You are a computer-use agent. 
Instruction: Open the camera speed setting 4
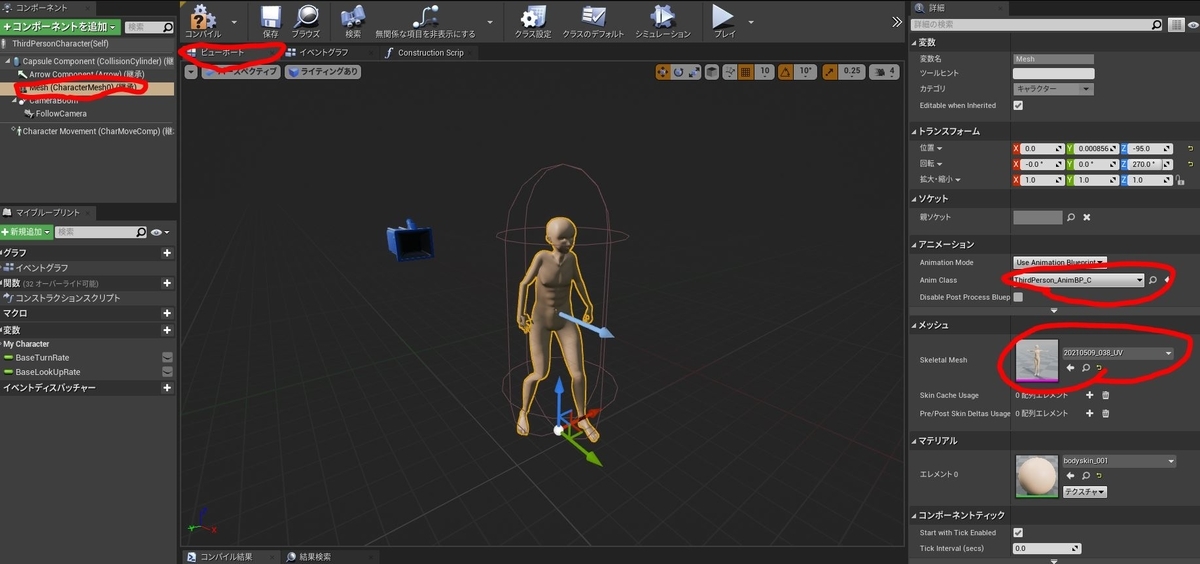pyautogui.click(x=886, y=72)
